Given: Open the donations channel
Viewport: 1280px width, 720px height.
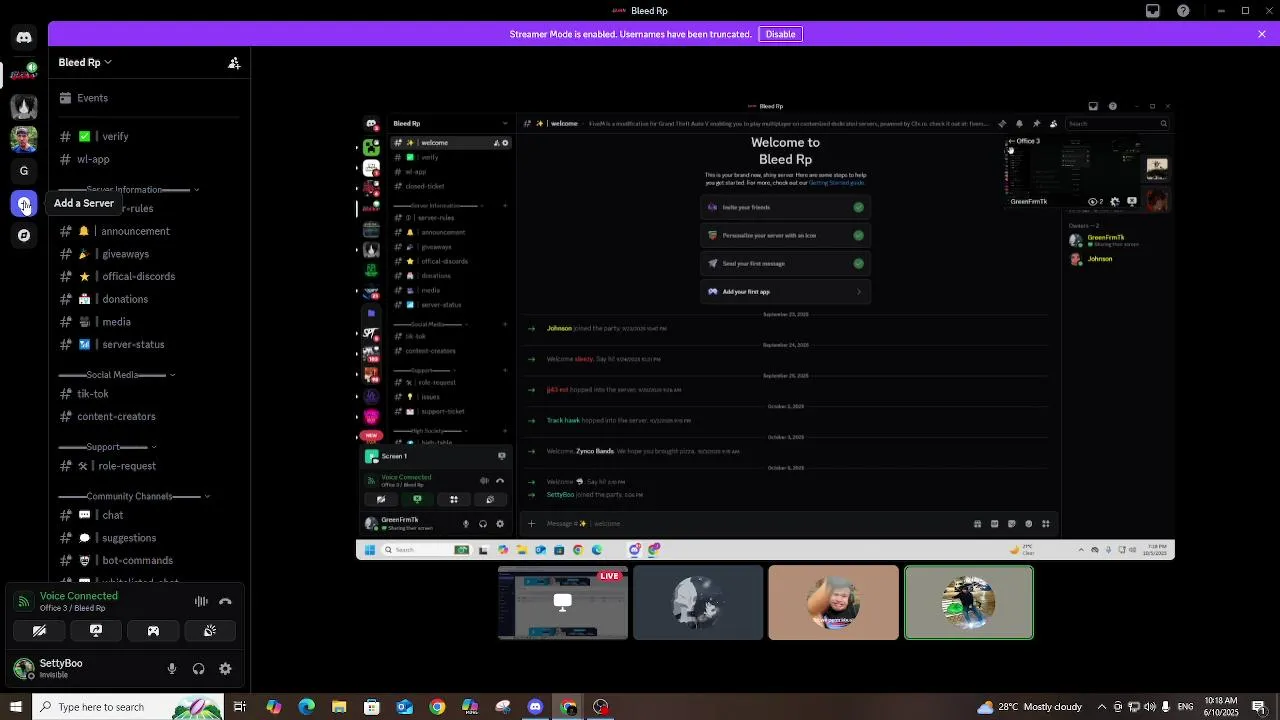Looking at the screenshot, I should coord(150,299).
